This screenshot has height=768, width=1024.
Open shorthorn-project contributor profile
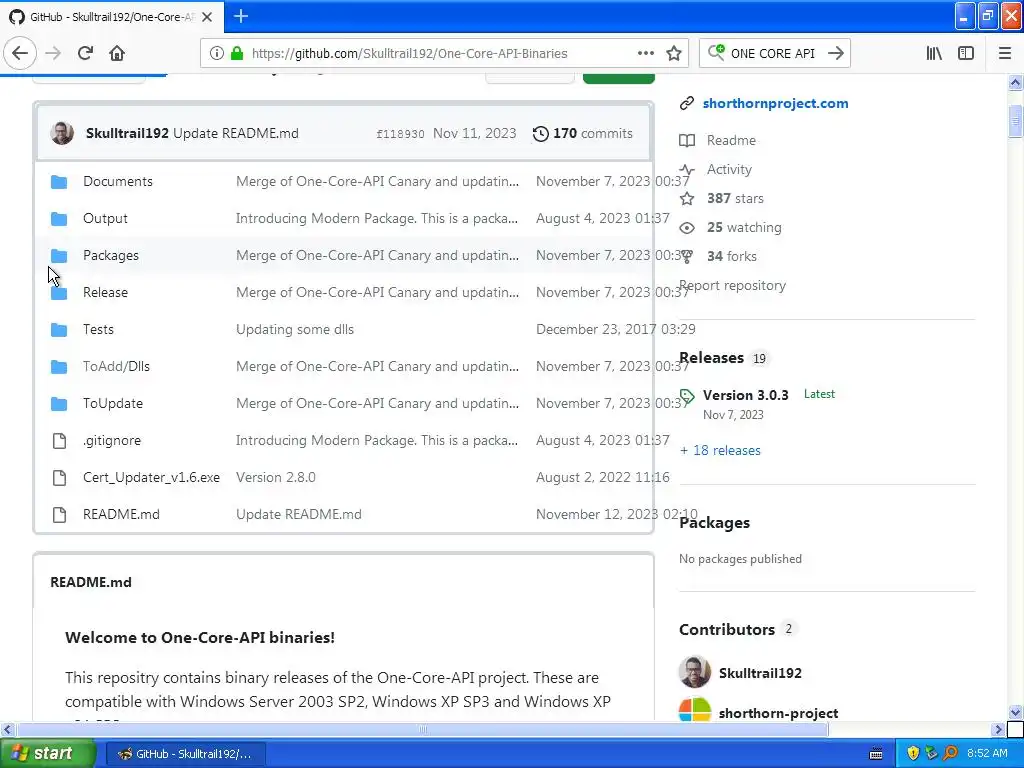[778, 713]
